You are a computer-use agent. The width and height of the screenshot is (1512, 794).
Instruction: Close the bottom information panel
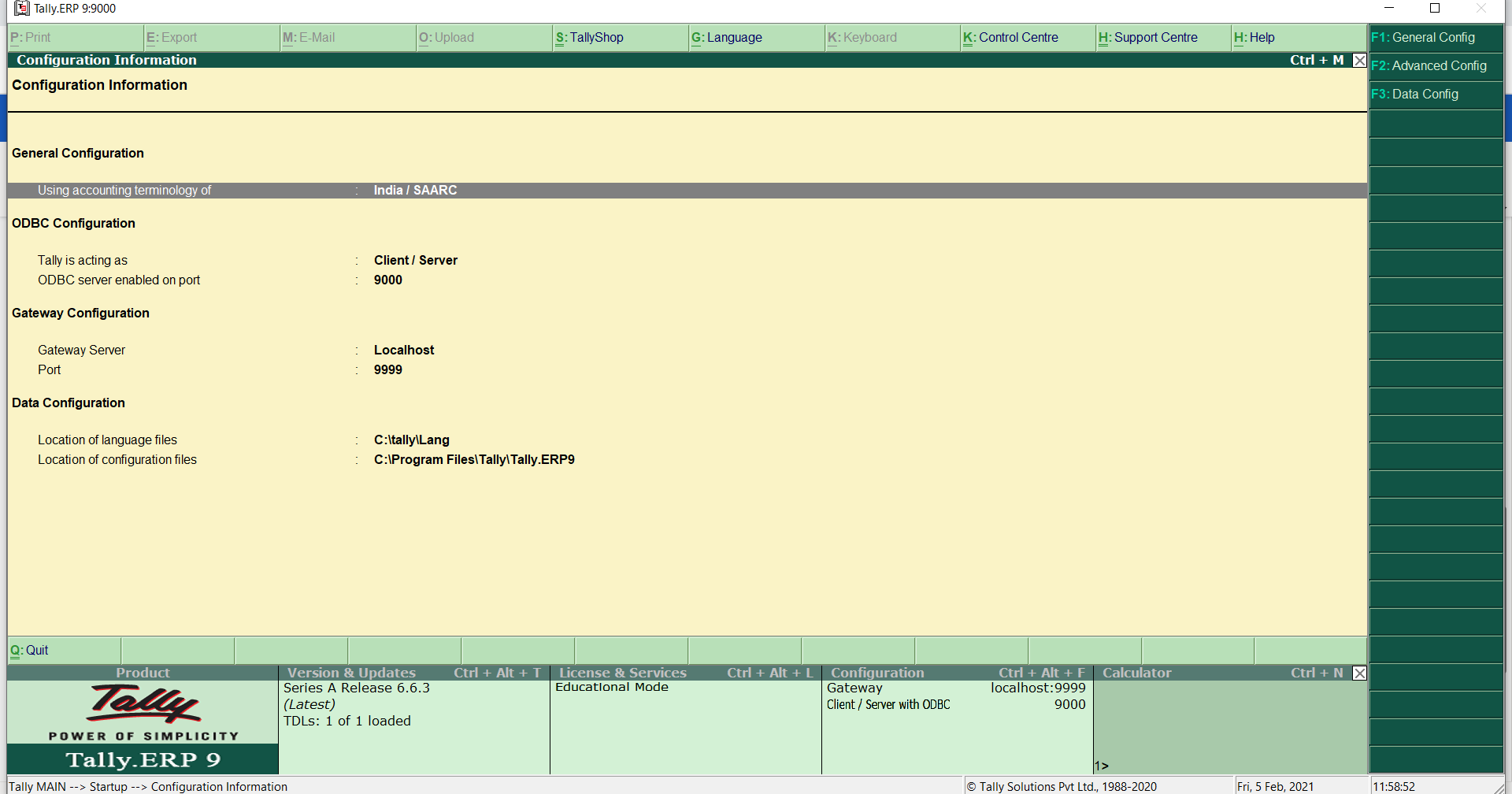(1359, 673)
